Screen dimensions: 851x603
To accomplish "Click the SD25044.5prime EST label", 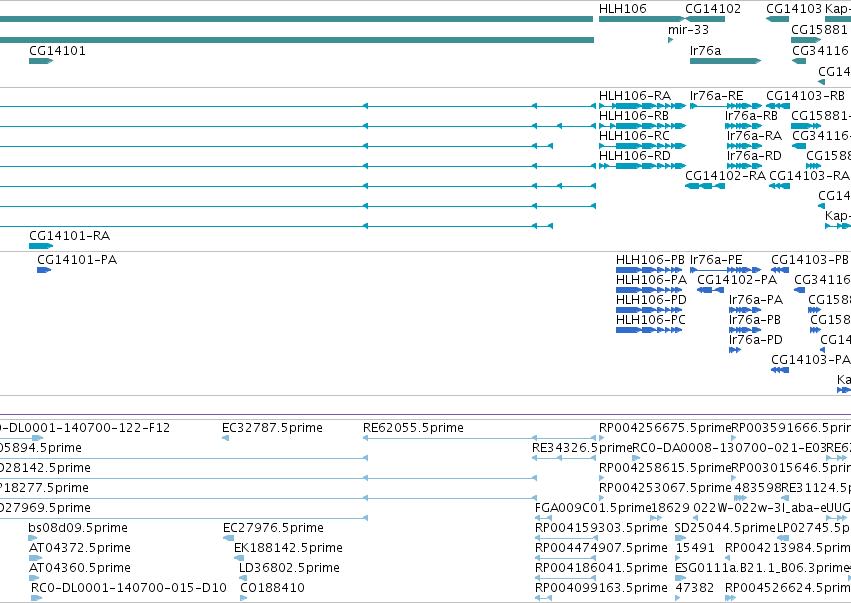I will coord(725,528).
